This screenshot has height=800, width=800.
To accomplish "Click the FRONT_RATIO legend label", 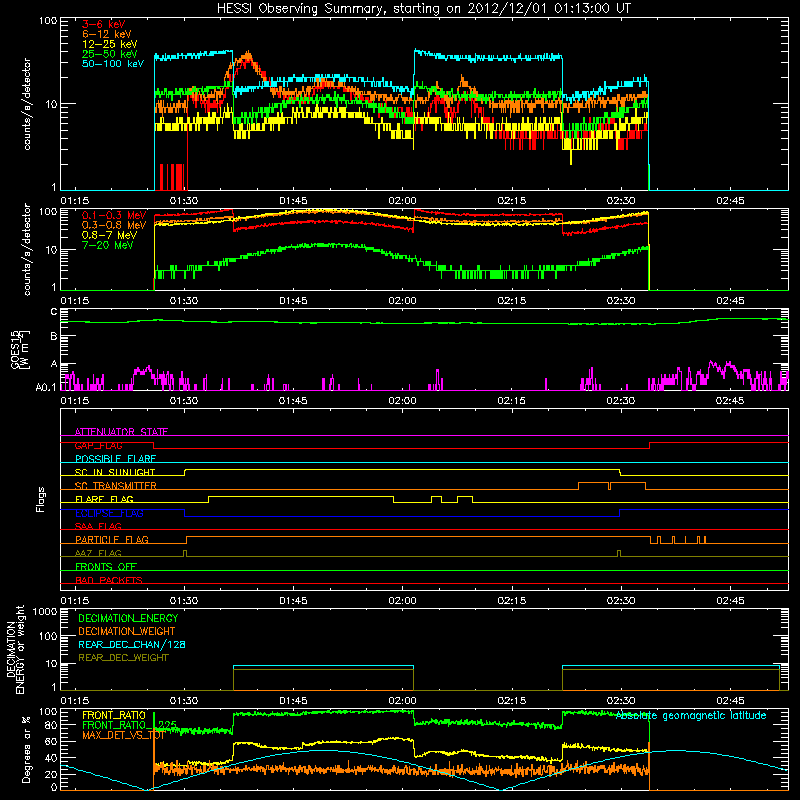I will (114, 715).
